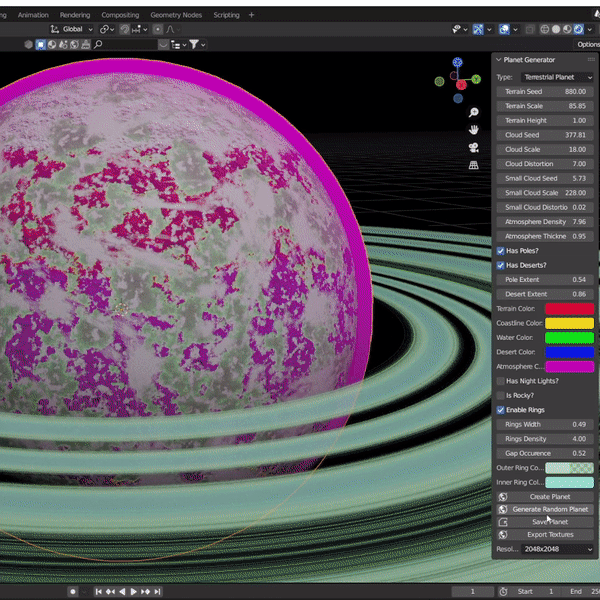Jump to the start frame
This screenshot has width=600, height=600.
click(x=99, y=592)
